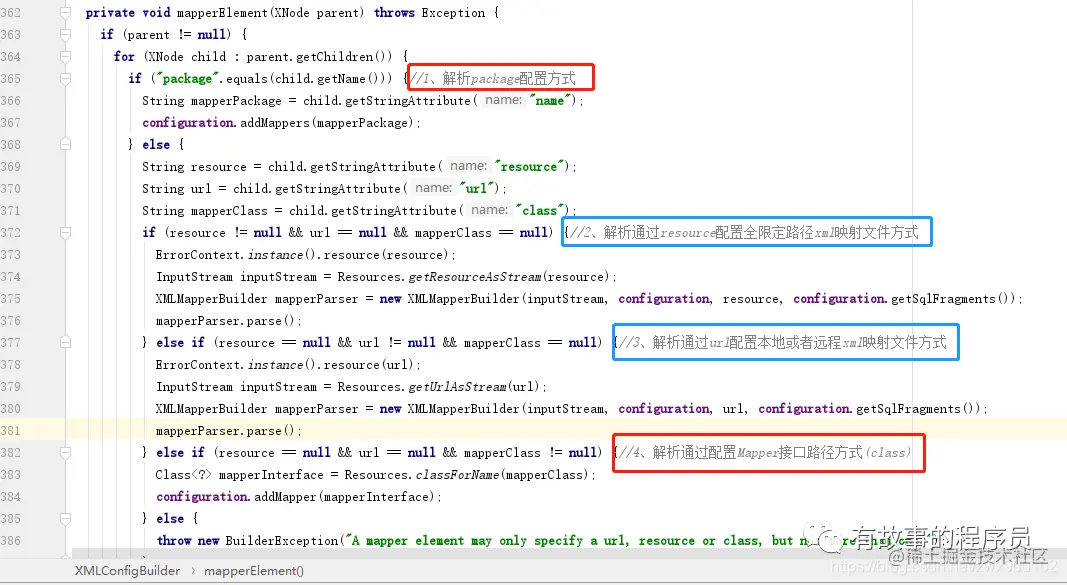1067x585 pixels.
Task: Click getSqlFragments() on line 380
Action: coord(917,409)
